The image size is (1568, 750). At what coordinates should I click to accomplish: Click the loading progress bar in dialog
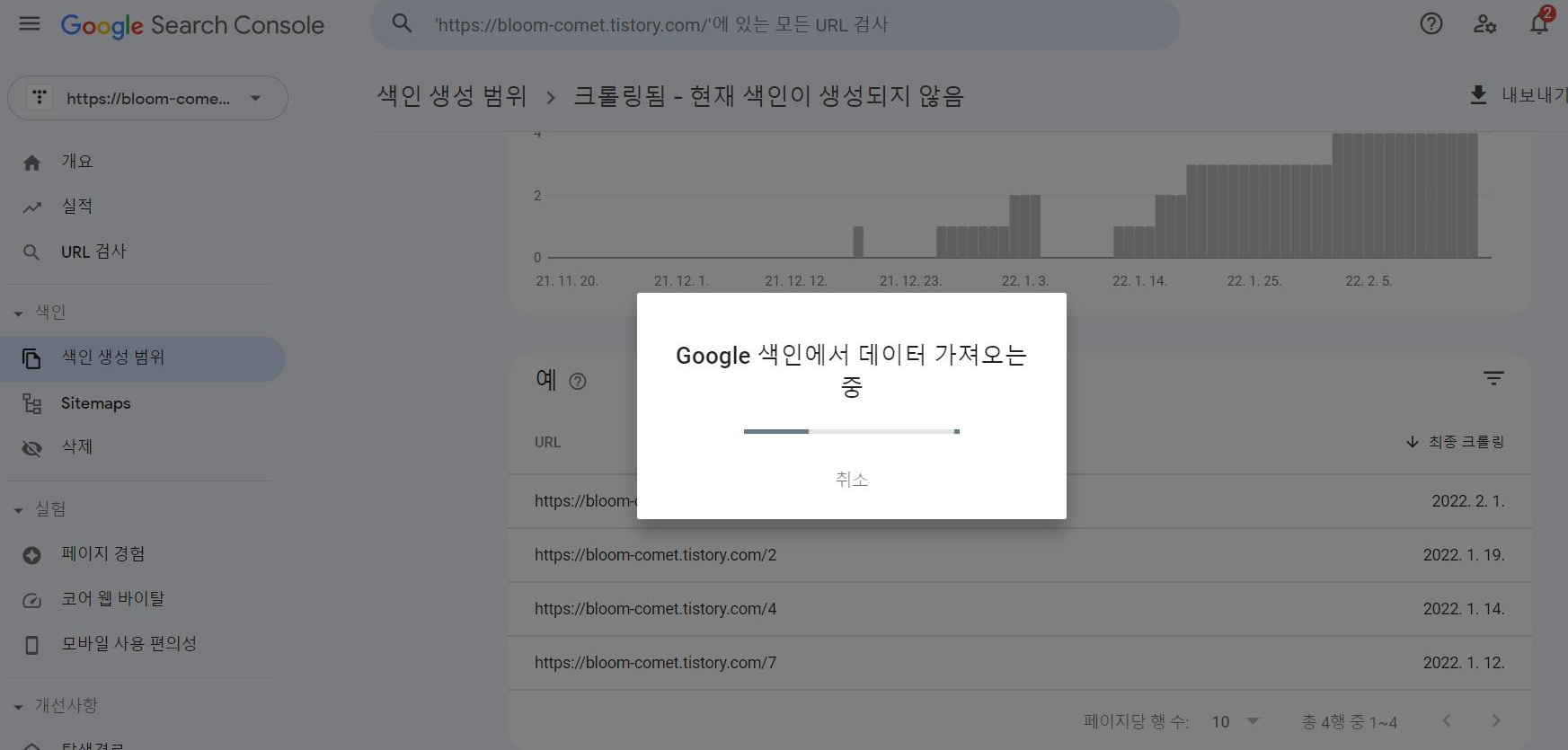click(x=851, y=431)
